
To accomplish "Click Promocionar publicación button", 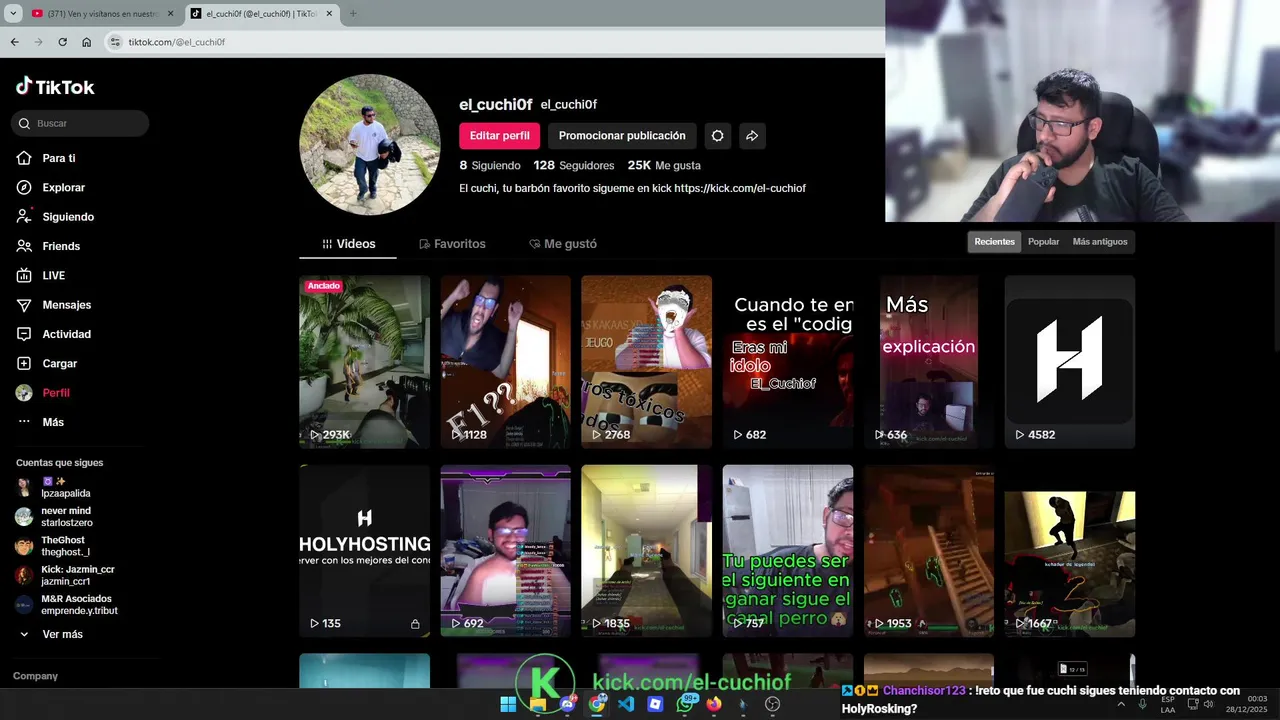I will 622,136.
